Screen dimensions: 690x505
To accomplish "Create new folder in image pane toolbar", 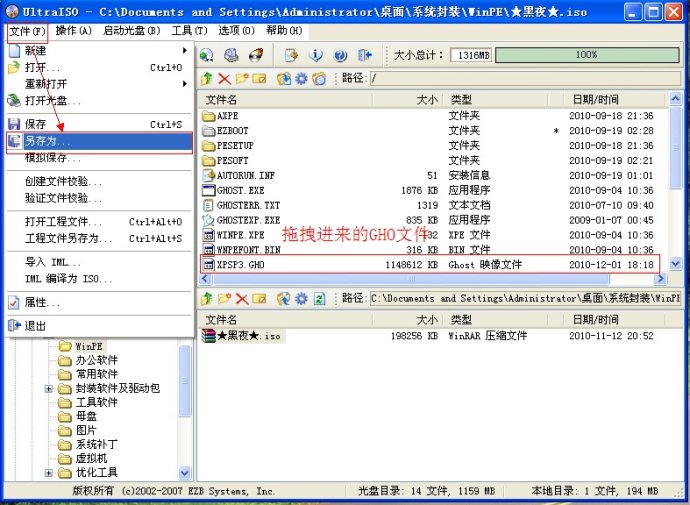I will 242,79.
